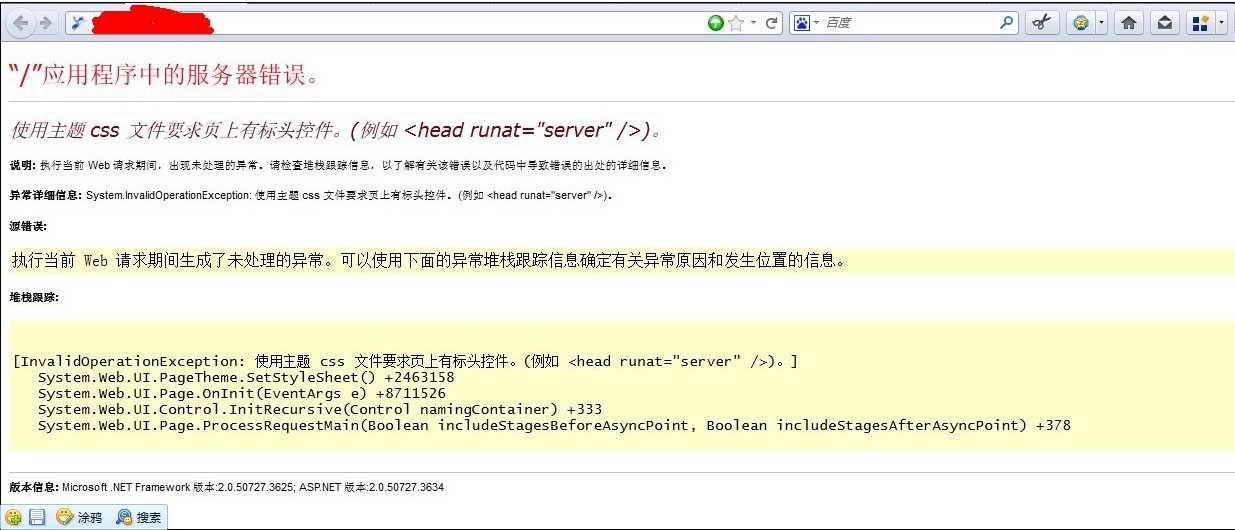Image resolution: width=1235 pixels, height=530 pixels.
Task: Click the magnifier search icon in the search box
Action: pos(1006,23)
